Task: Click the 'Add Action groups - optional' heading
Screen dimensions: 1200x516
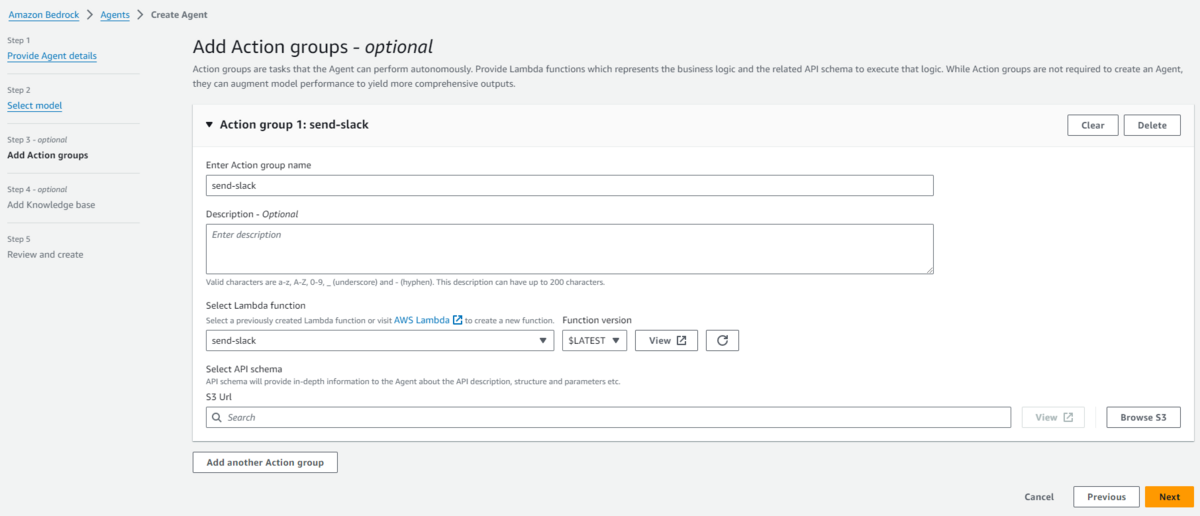Action: click(313, 47)
